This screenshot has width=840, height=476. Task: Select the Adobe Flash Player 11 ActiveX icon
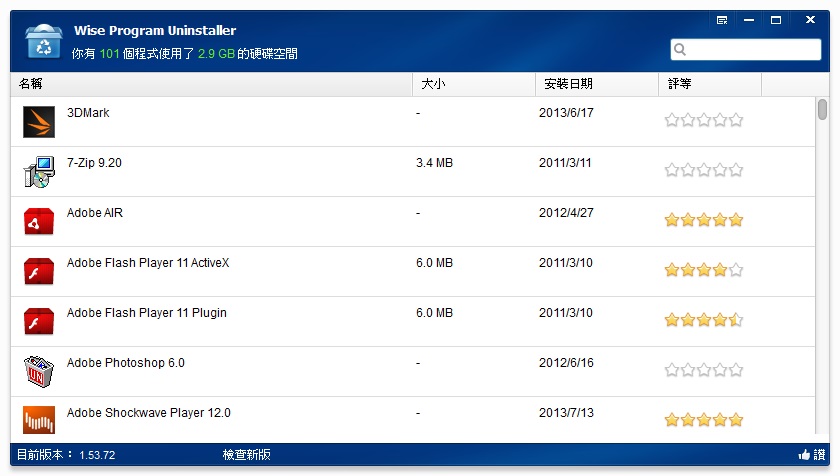[39, 271]
